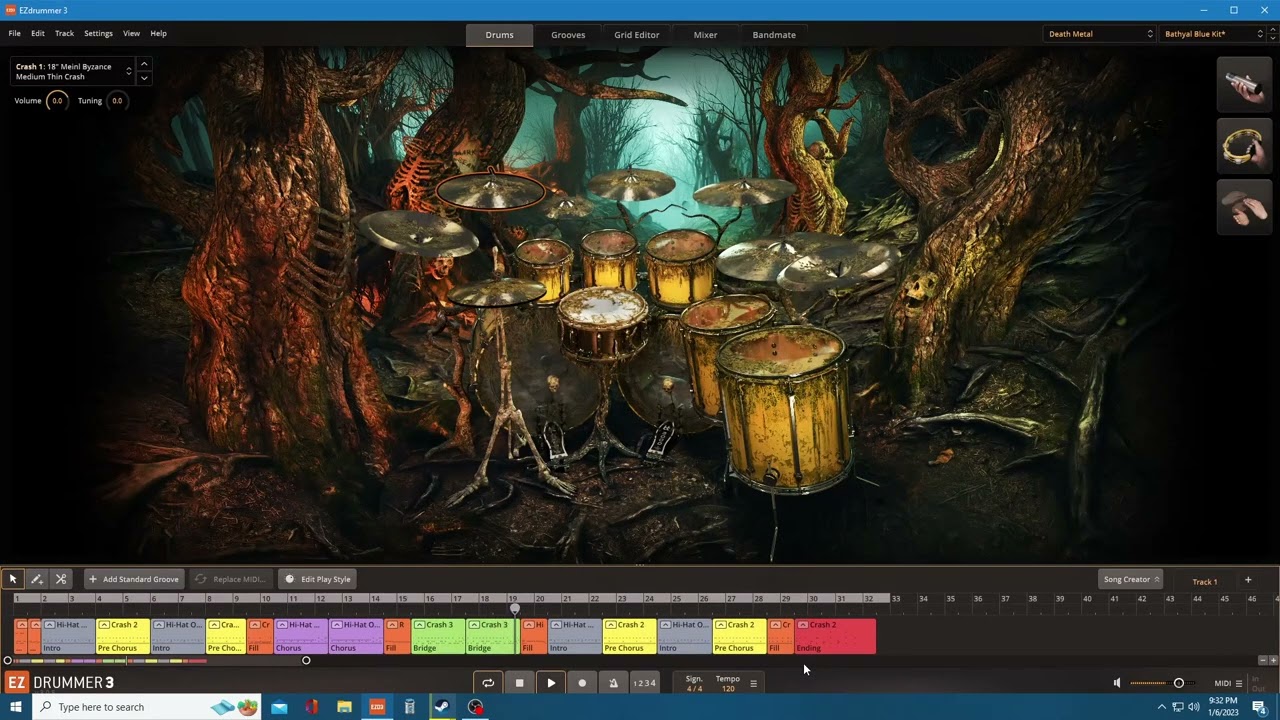Click the Replace MIDI button
1280x720 pixels.
231,579
